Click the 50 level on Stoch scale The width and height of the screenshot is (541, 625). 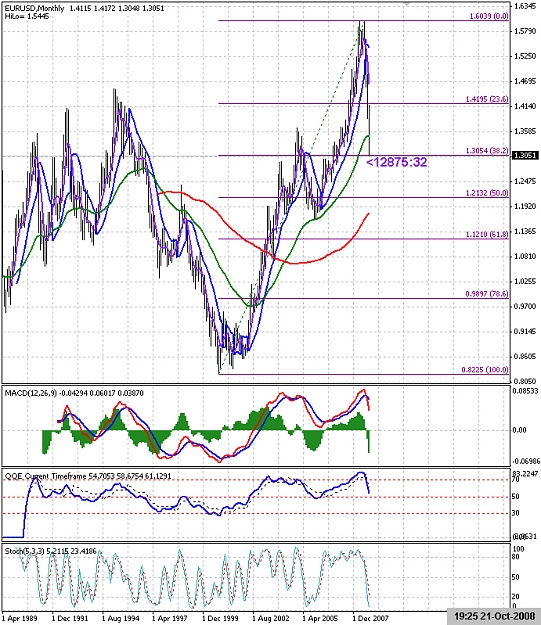click(515, 577)
